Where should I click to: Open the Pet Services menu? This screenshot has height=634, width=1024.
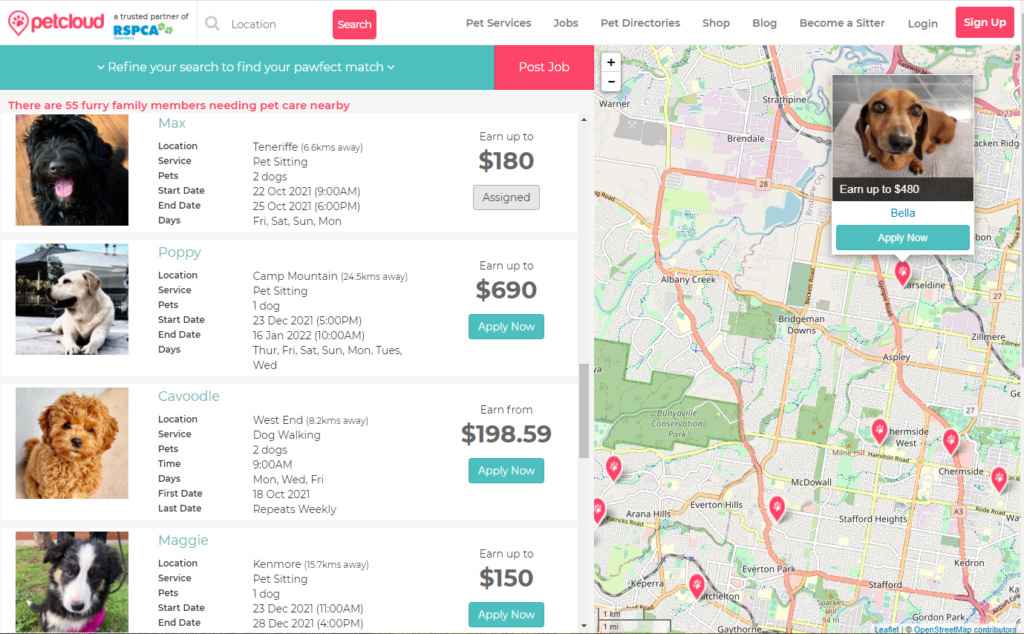pyautogui.click(x=497, y=23)
